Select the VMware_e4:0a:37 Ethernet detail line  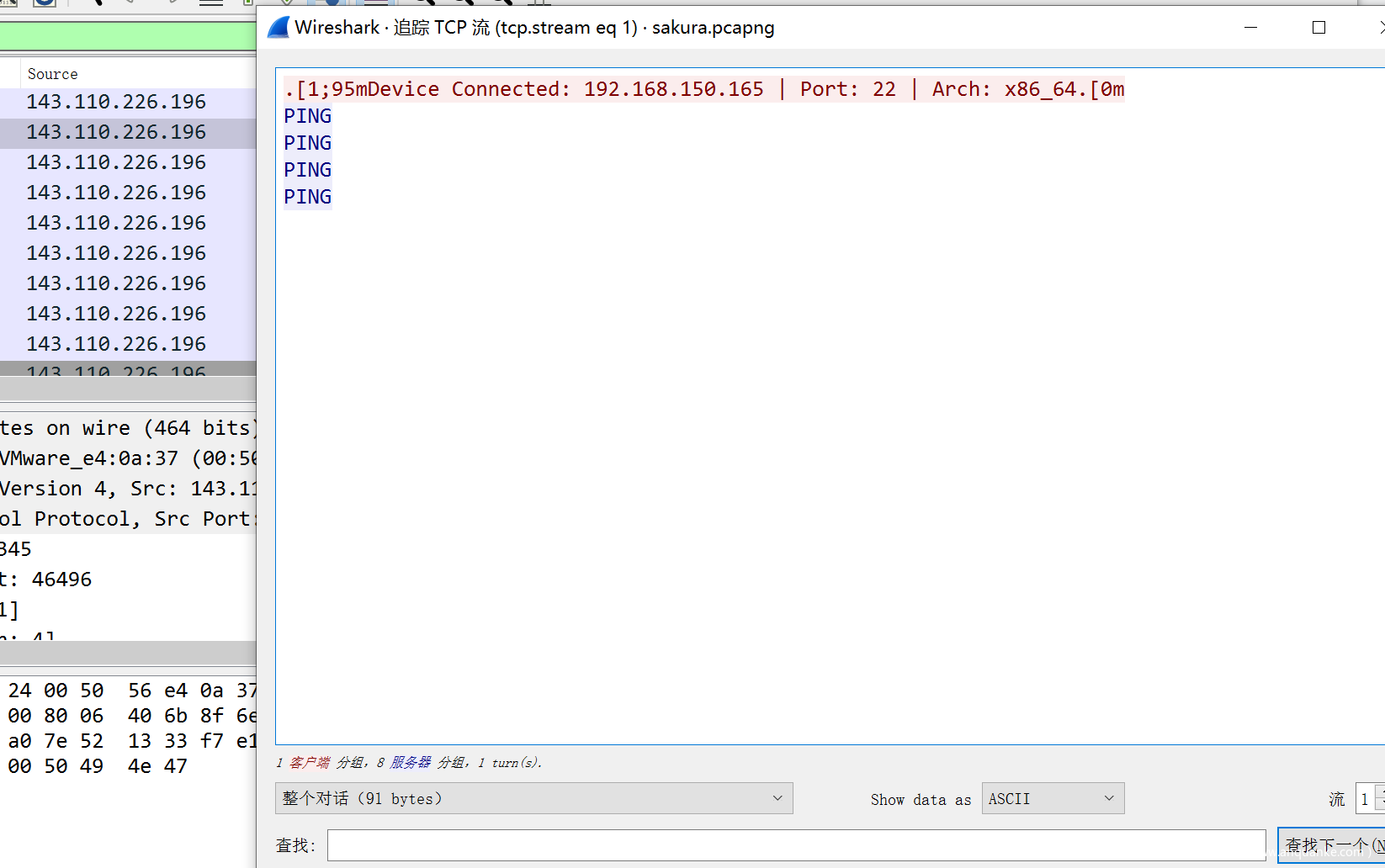tap(126, 458)
